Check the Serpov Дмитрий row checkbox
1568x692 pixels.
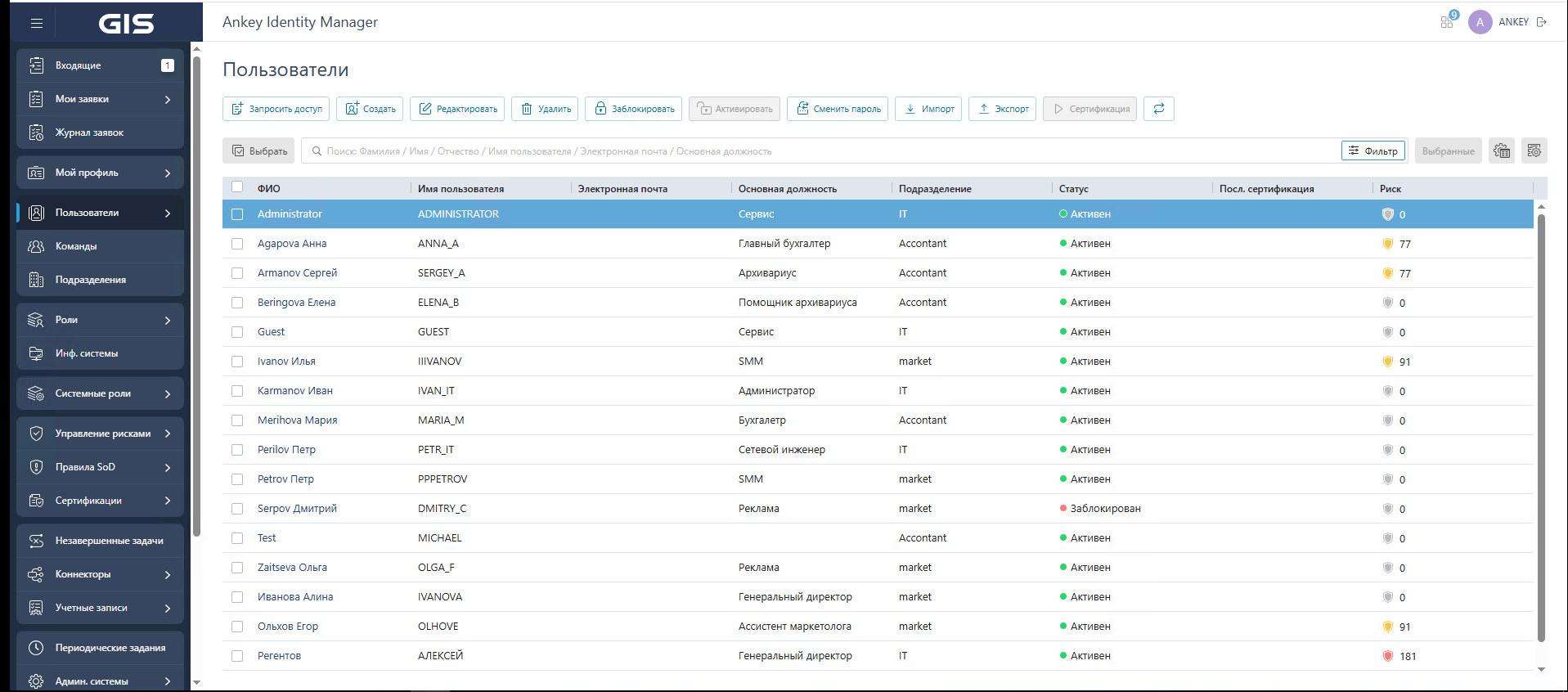[237, 509]
